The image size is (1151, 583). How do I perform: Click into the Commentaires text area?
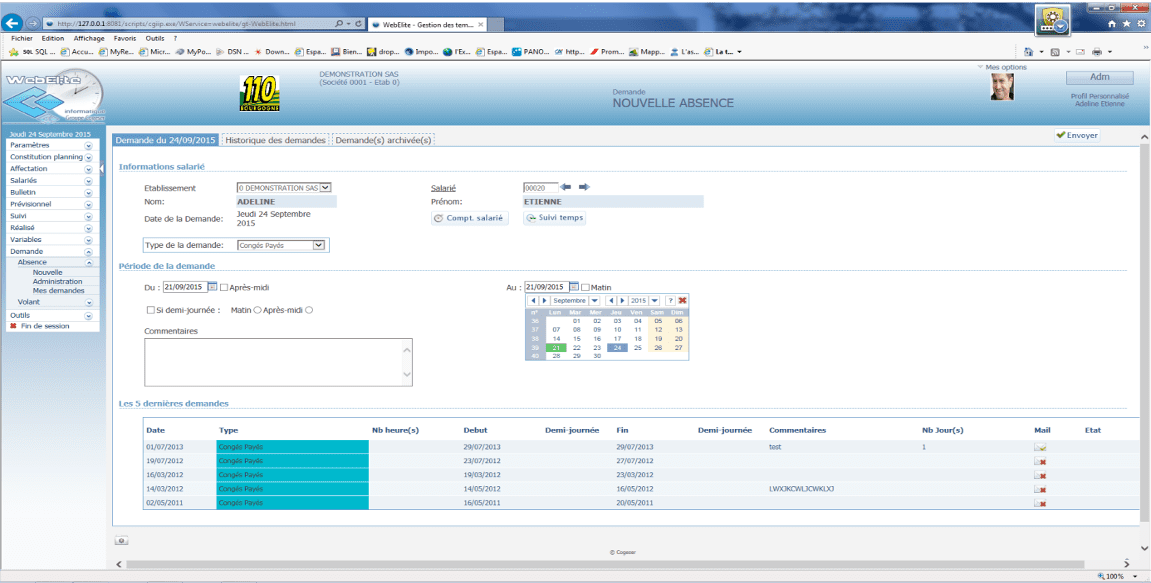click(279, 362)
